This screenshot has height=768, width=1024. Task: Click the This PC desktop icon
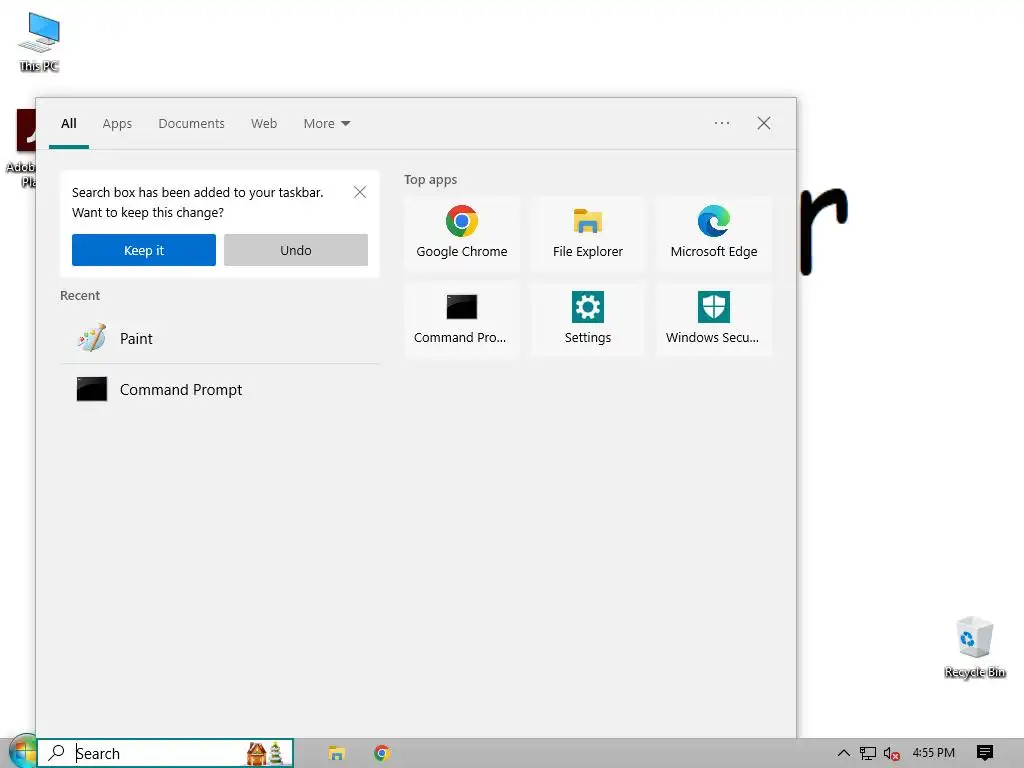39,42
